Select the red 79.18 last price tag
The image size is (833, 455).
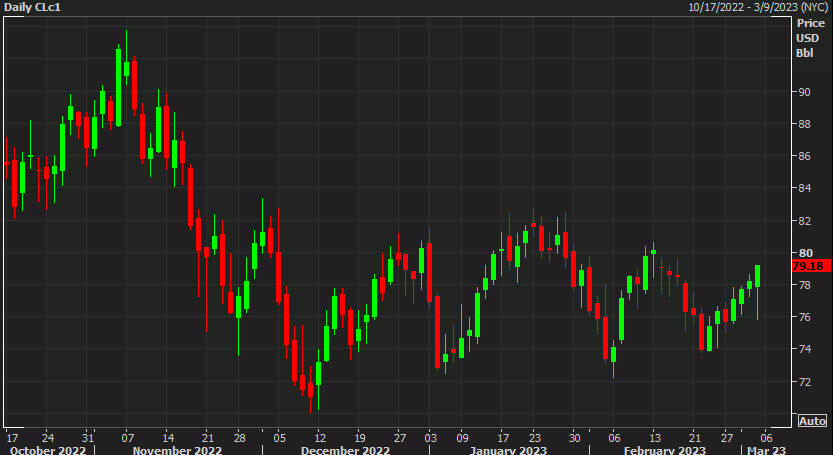(x=811, y=266)
